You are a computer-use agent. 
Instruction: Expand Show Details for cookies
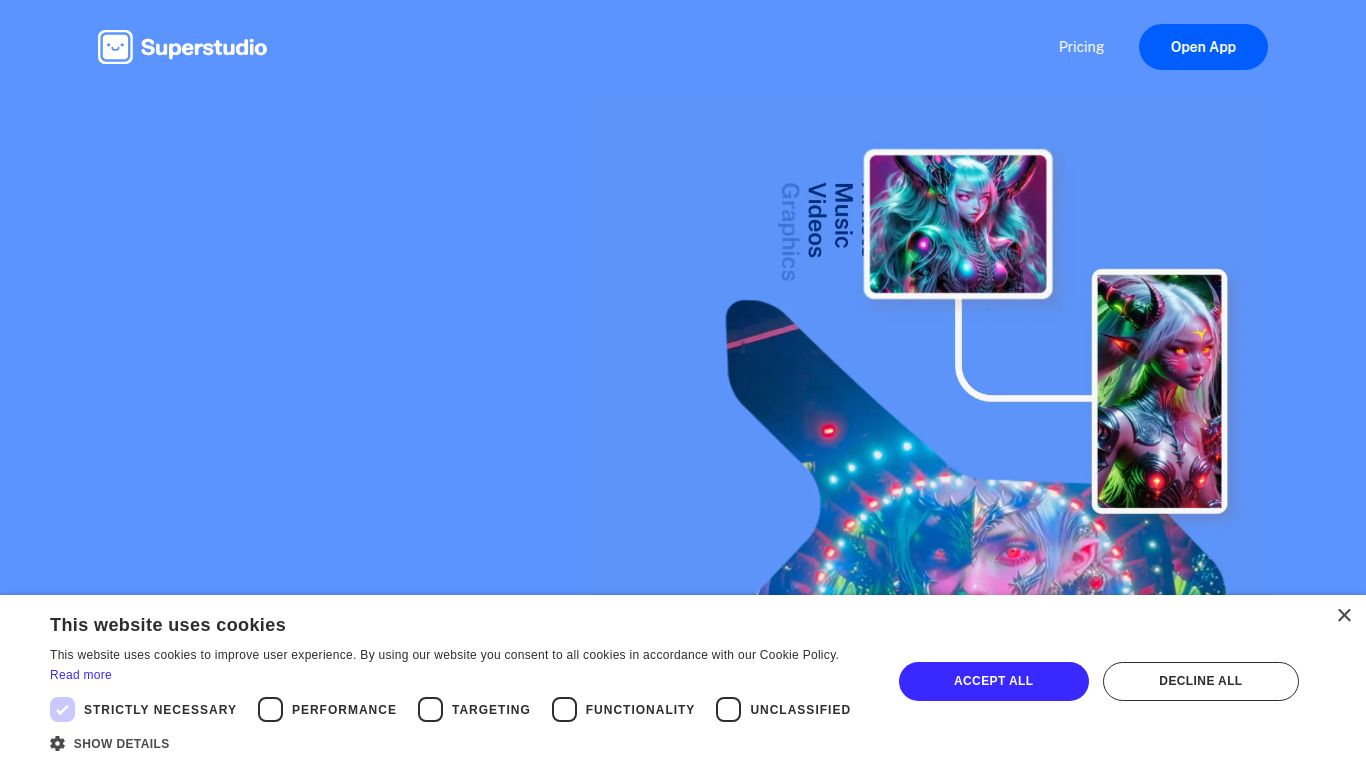pos(121,744)
